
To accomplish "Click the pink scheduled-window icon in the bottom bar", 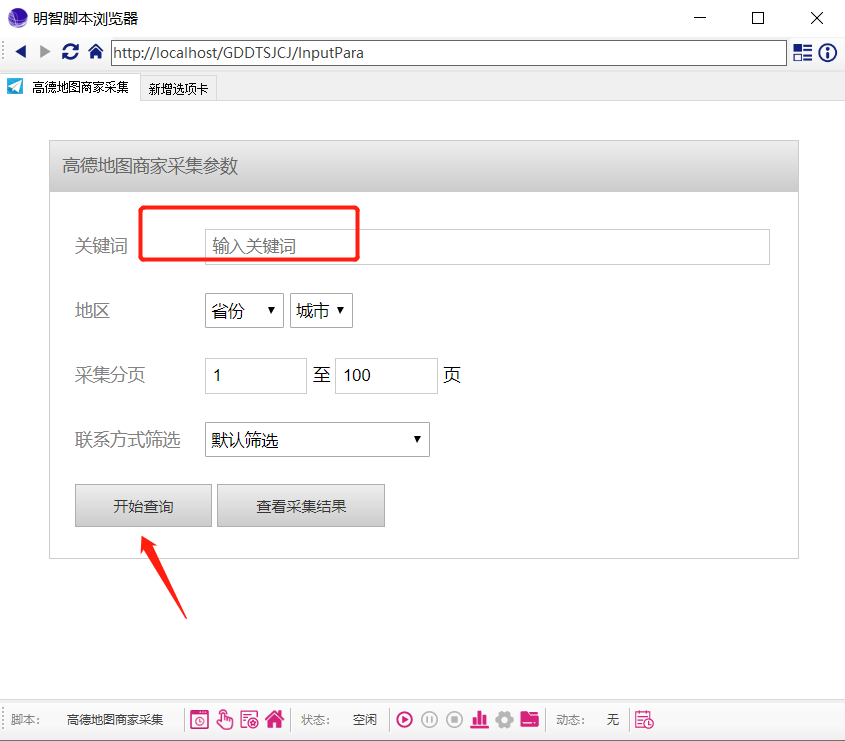I will coord(199,719).
